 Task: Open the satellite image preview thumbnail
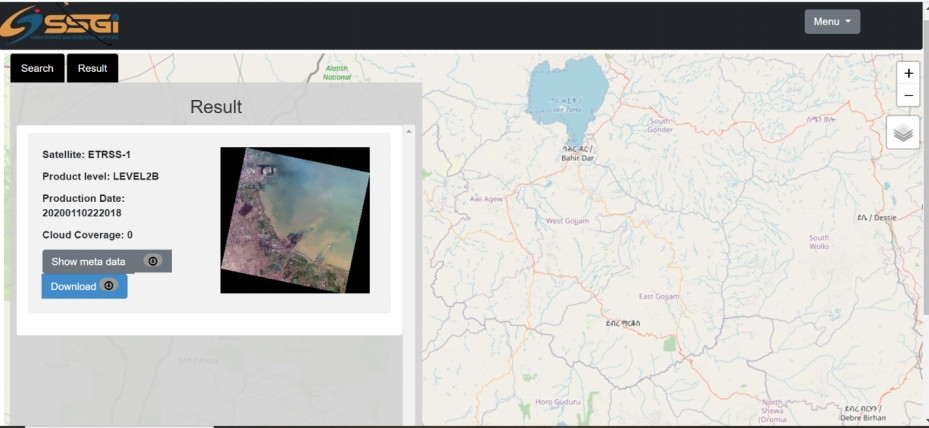(x=295, y=220)
